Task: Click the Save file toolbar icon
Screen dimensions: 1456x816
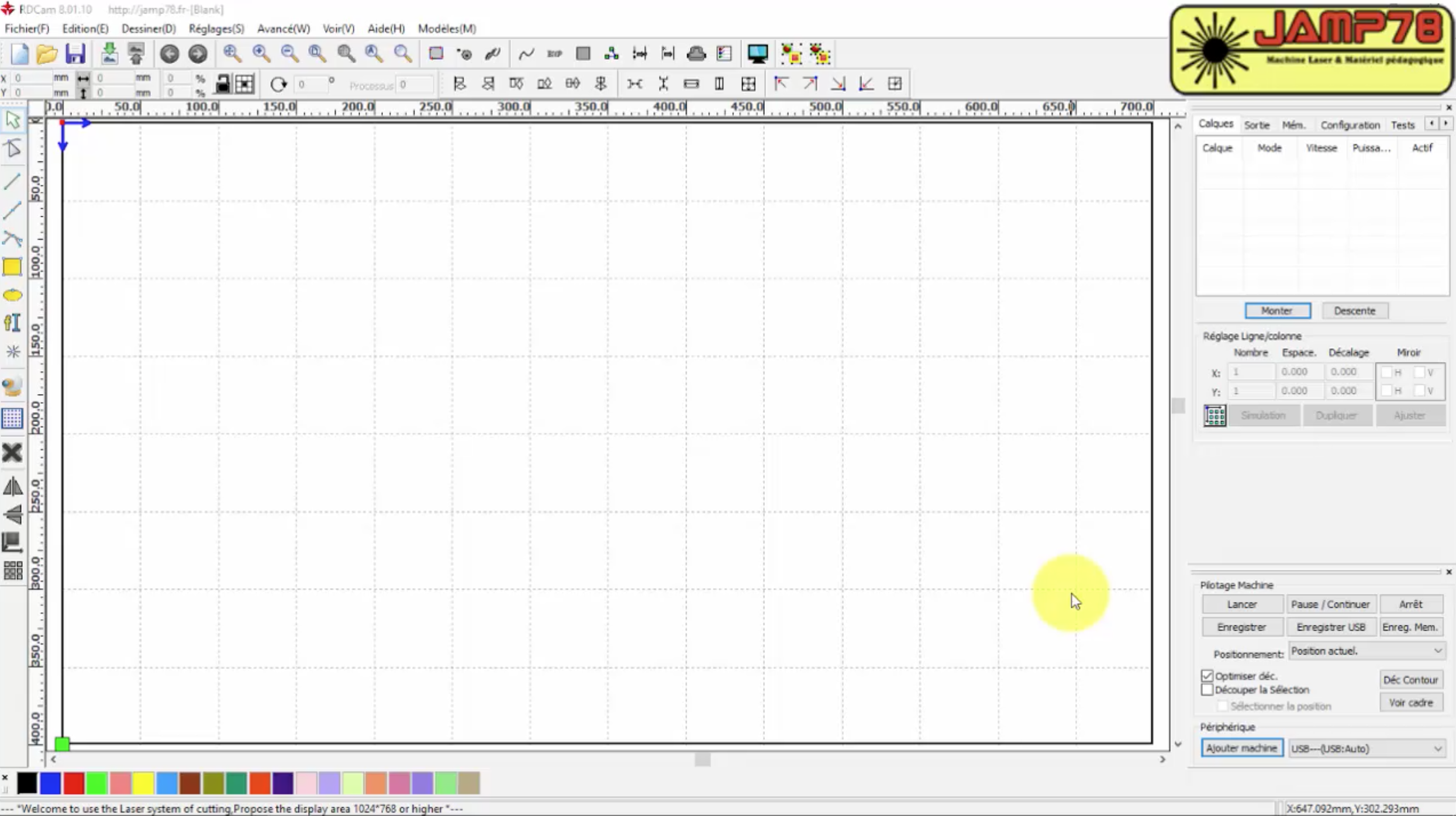Action: coord(75,54)
